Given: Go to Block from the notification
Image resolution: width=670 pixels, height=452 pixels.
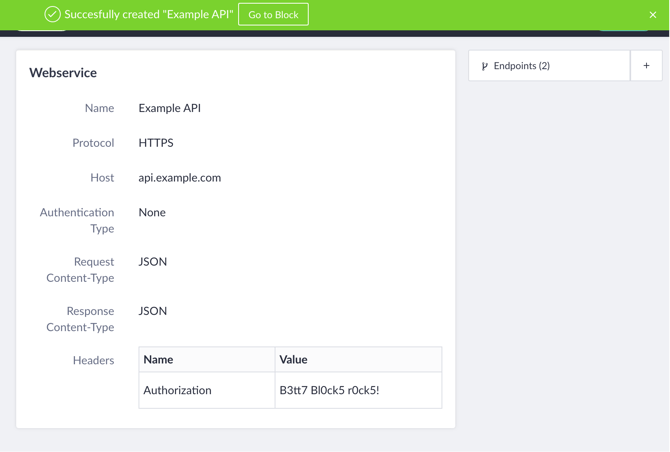Looking at the screenshot, I should pos(273,15).
